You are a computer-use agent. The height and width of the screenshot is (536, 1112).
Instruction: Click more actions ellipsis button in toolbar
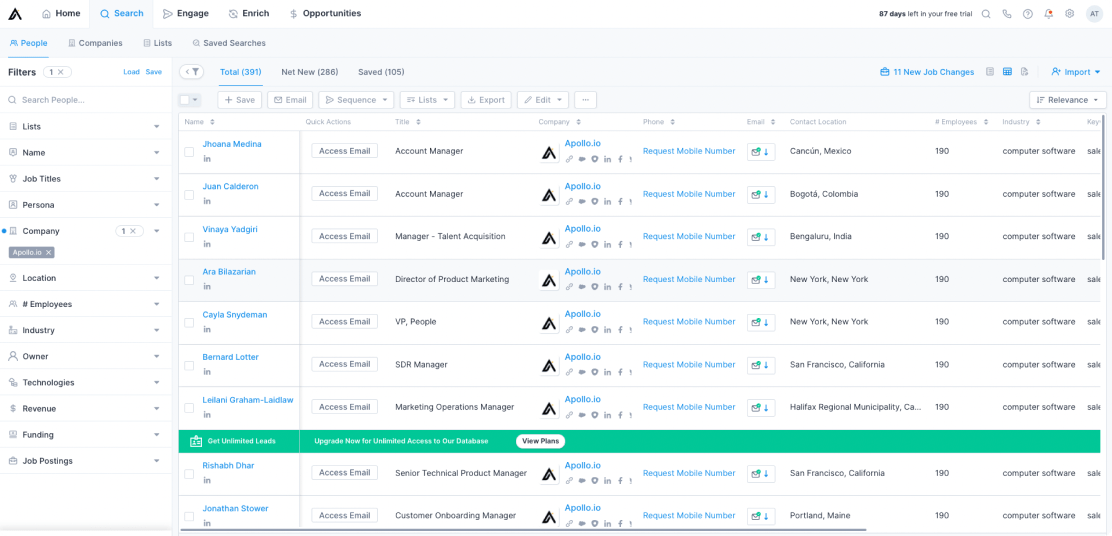(585, 100)
